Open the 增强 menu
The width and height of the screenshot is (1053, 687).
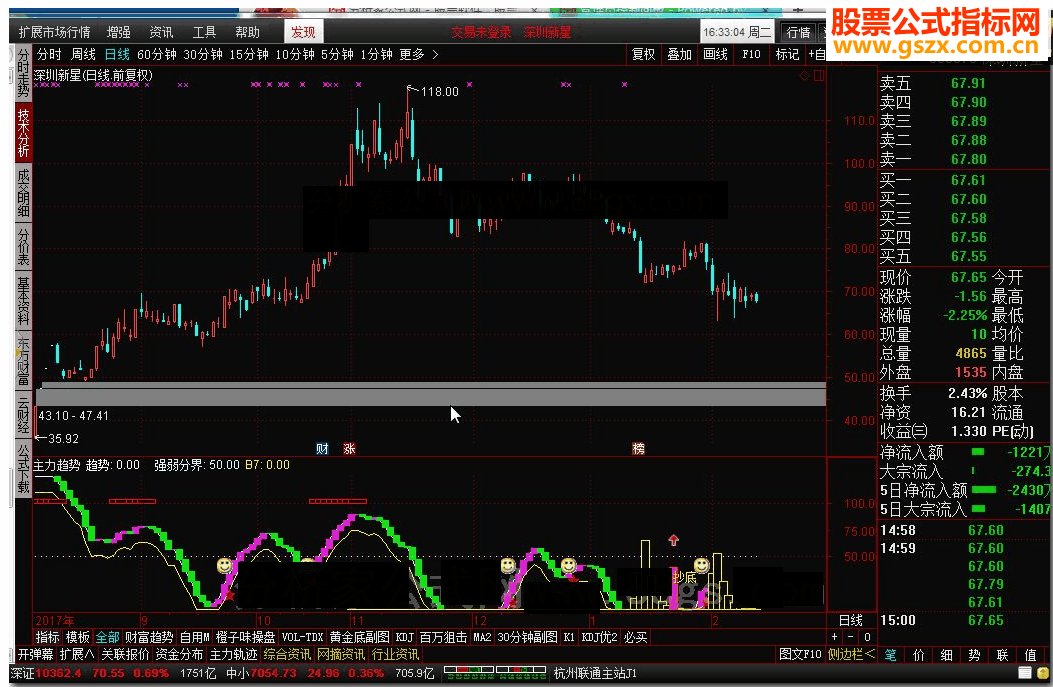pyautogui.click(x=119, y=32)
